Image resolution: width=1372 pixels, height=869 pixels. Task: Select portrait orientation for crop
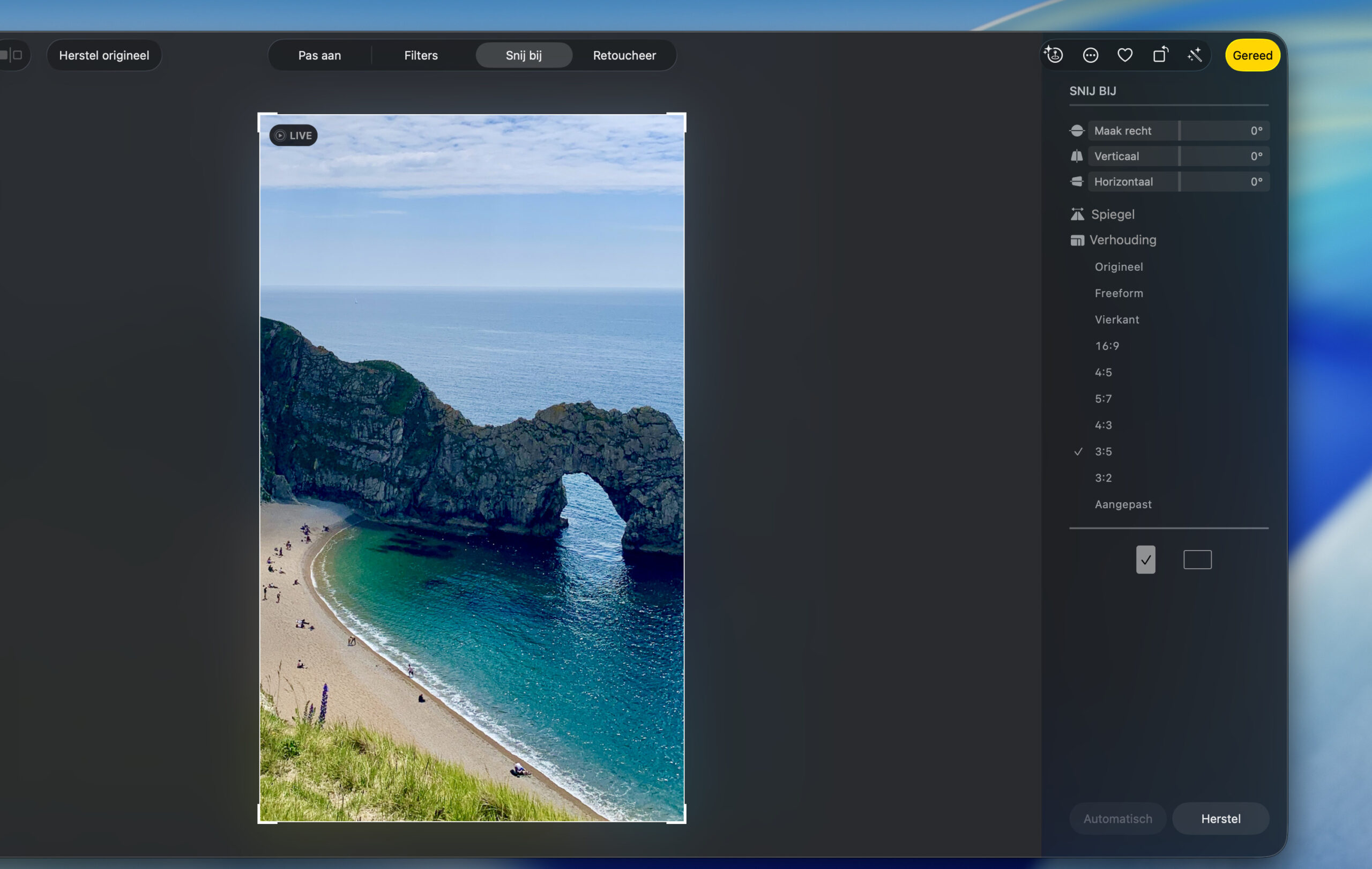(1145, 560)
